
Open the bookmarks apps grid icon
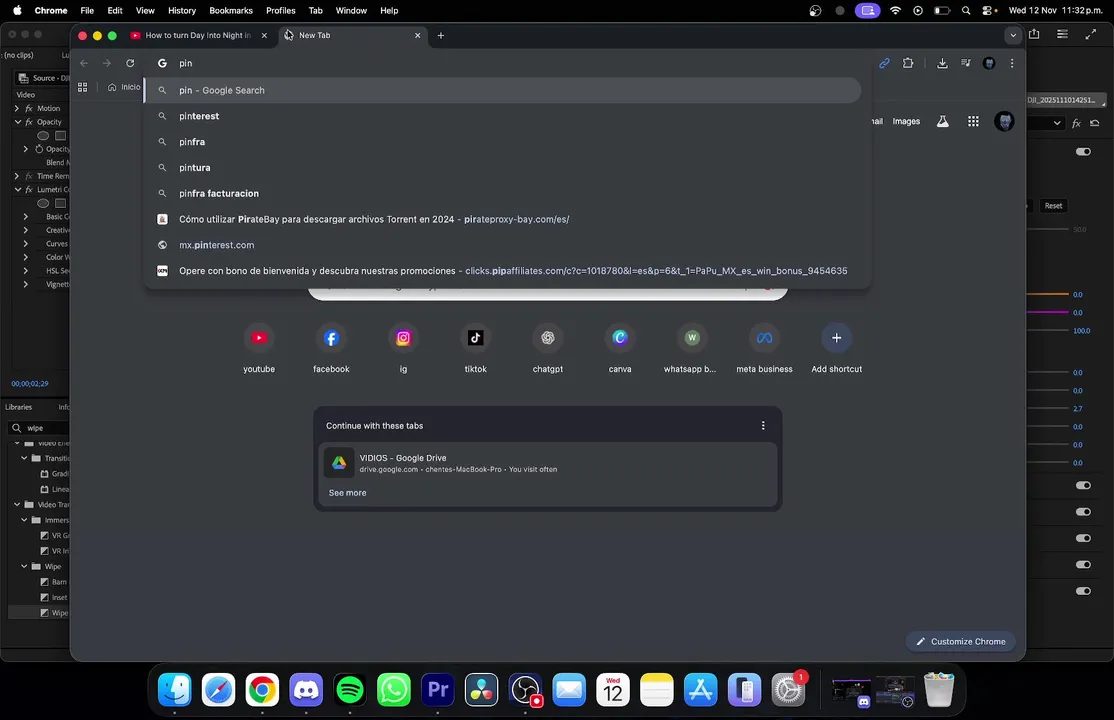(82, 87)
